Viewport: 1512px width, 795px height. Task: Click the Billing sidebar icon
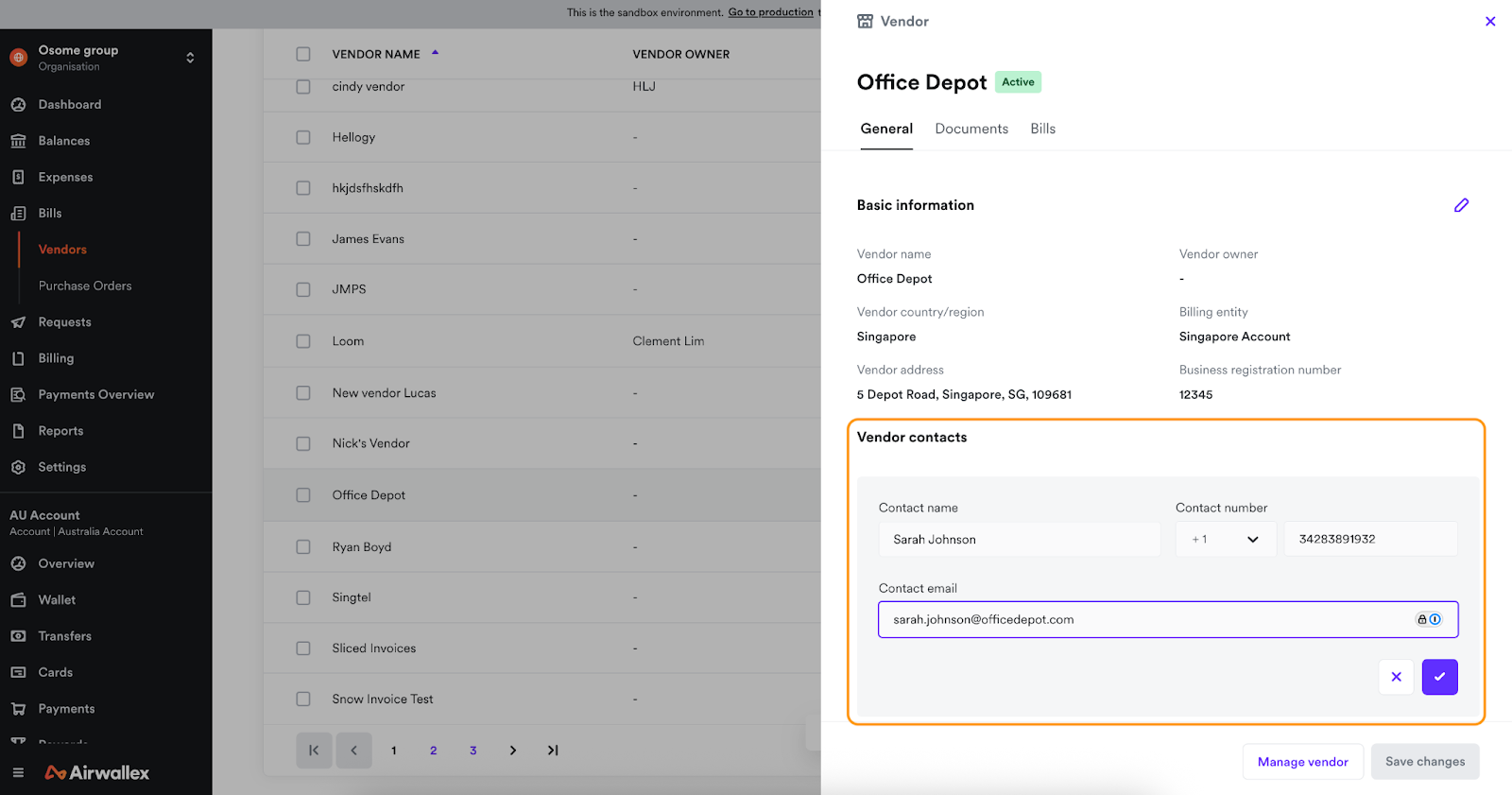click(x=18, y=358)
